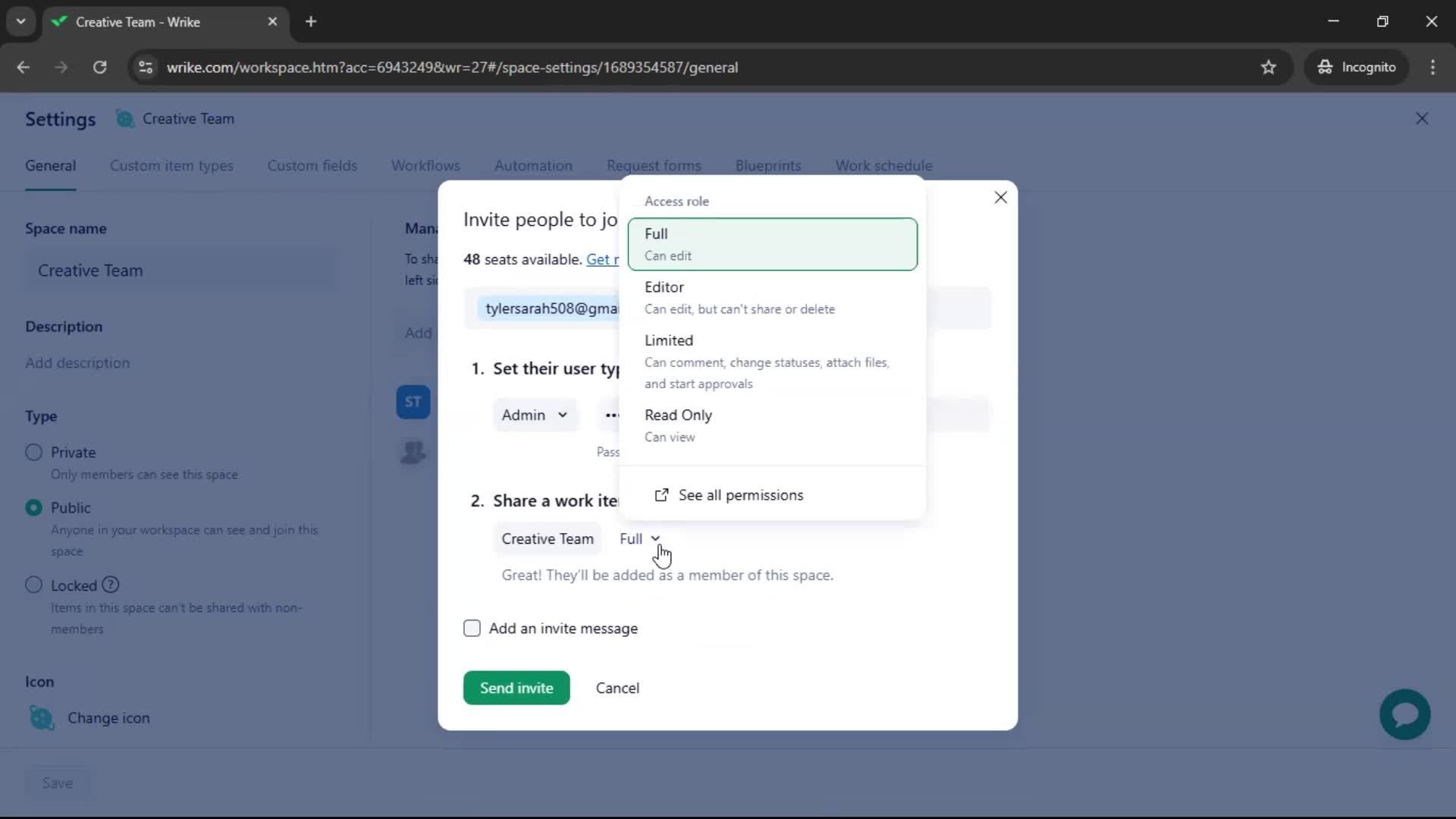Image resolution: width=1456 pixels, height=819 pixels.
Task: Open the Automation tab
Action: click(x=533, y=165)
